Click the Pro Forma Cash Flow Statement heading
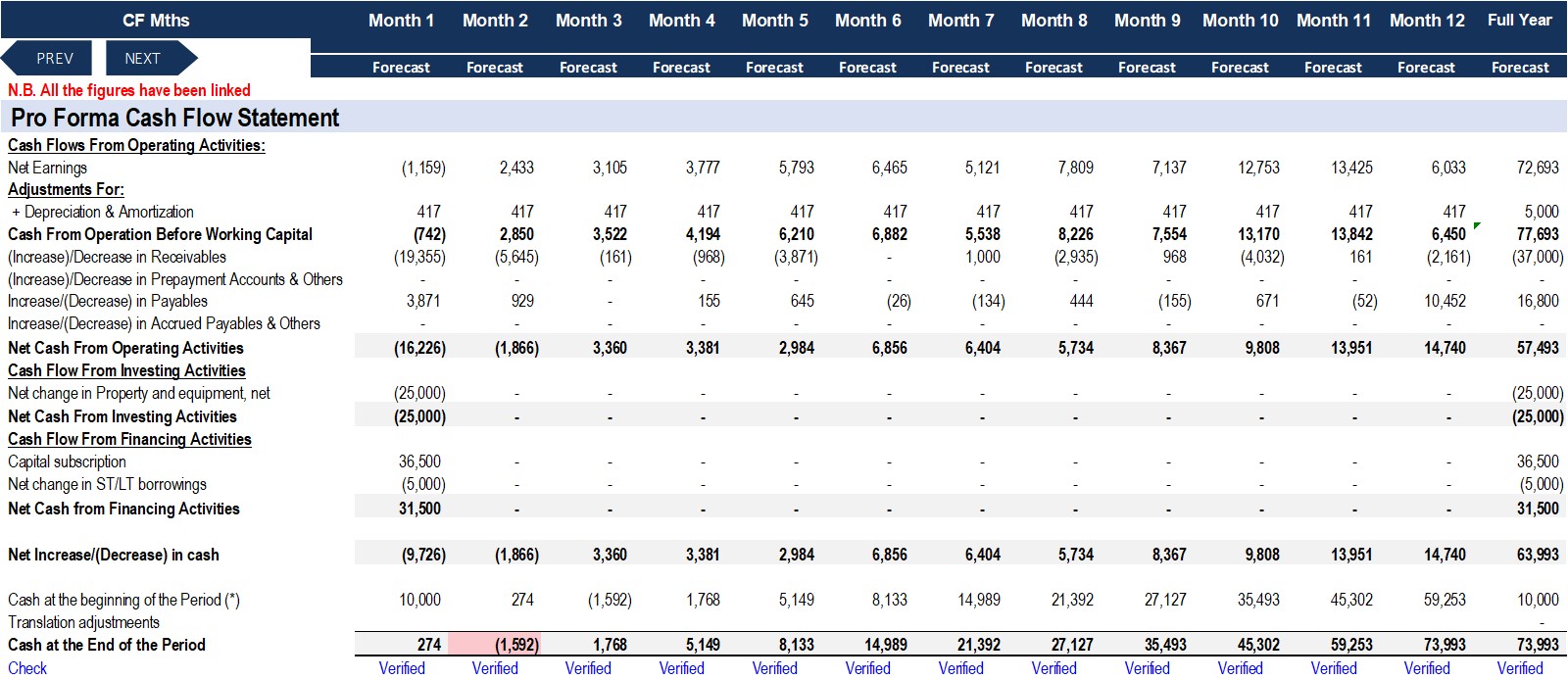The height and width of the screenshot is (680, 1568). coord(174,118)
